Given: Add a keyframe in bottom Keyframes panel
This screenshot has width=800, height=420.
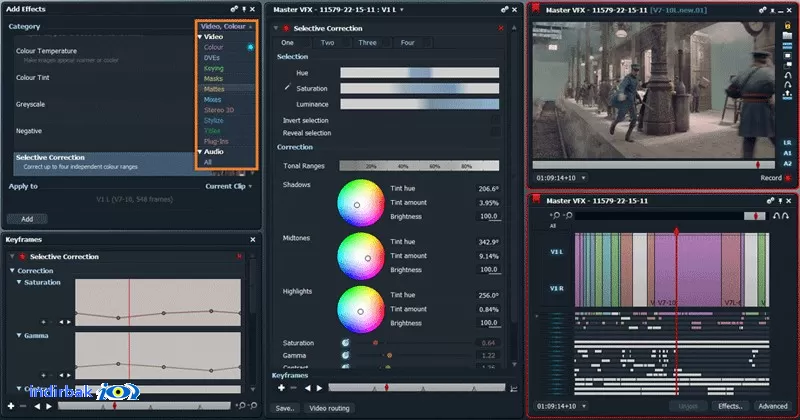Looking at the screenshot, I should point(11,406).
